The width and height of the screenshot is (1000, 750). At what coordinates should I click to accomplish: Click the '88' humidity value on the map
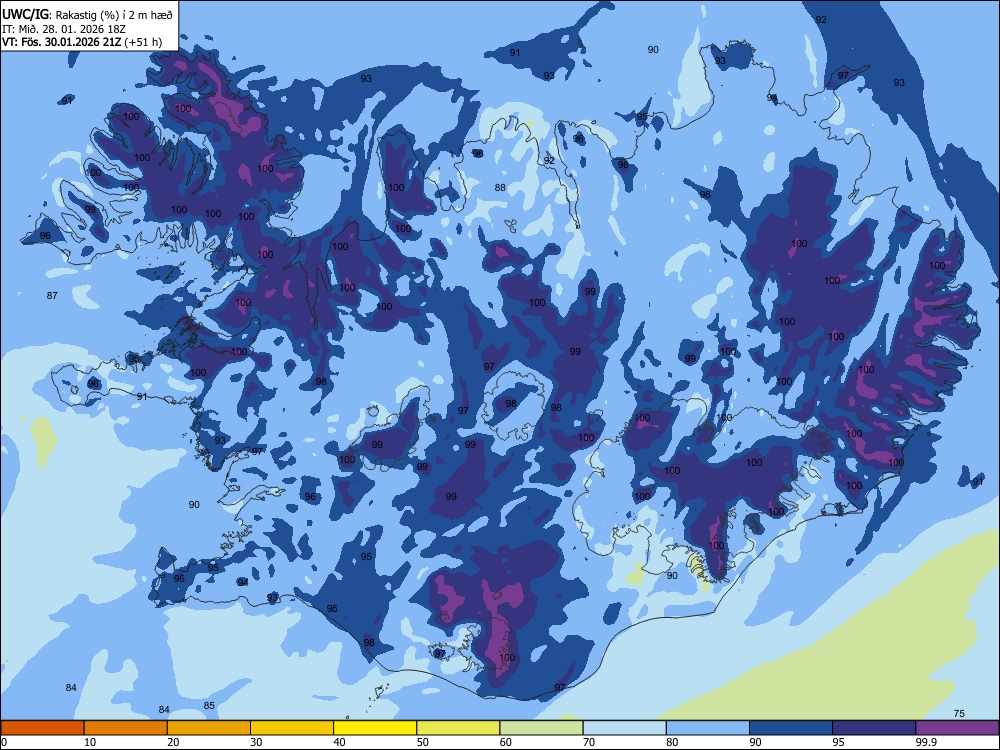[x=500, y=188]
